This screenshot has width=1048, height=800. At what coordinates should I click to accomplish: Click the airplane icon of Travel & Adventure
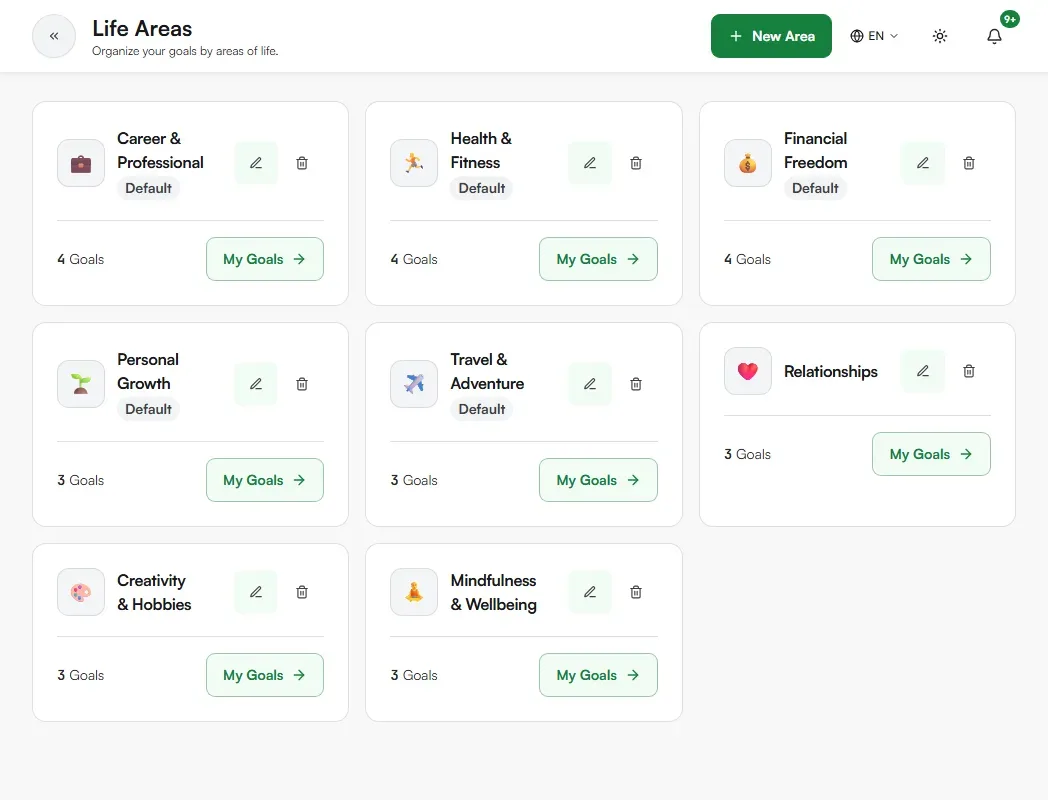(x=414, y=384)
